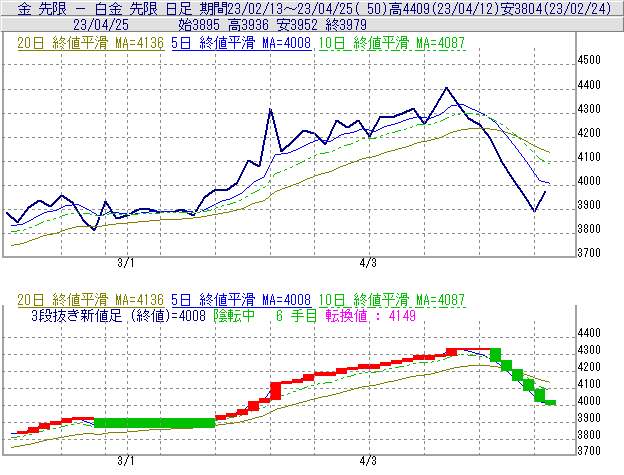Click the tall red block near 4100 in lower chart
Screen dimensions: 624x475
pos(275,391)
